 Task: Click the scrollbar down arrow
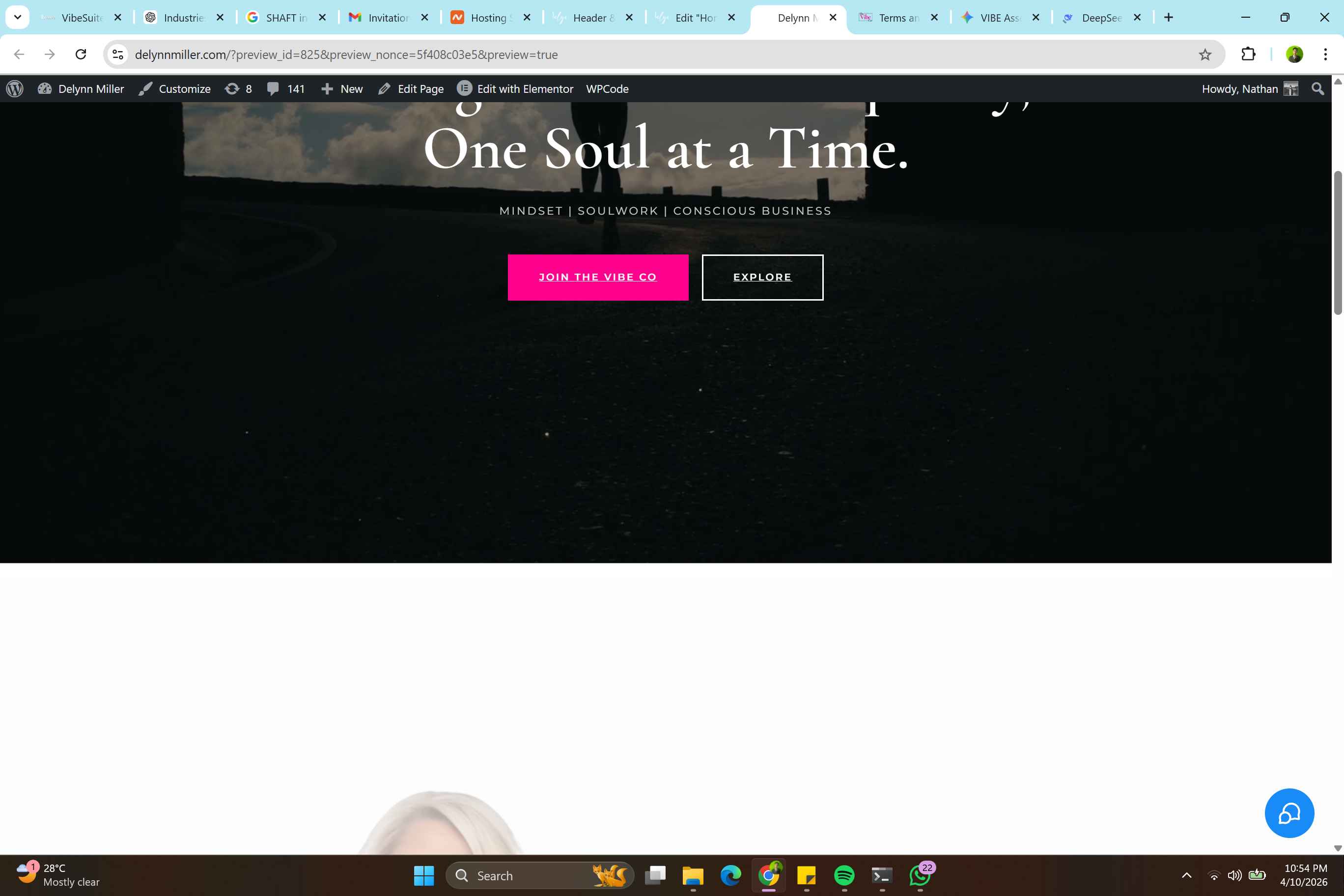(1338, 848)
